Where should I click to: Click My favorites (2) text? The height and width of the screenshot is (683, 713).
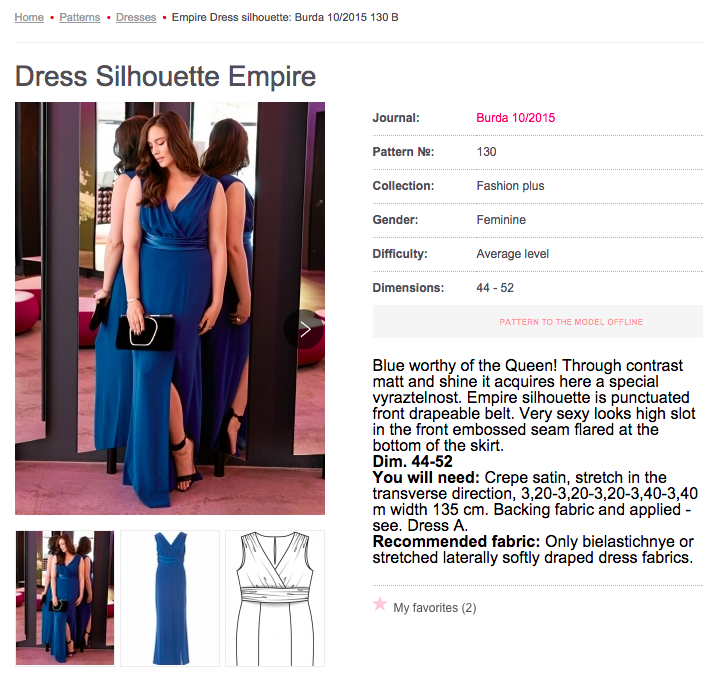click(x=434, y=608)
